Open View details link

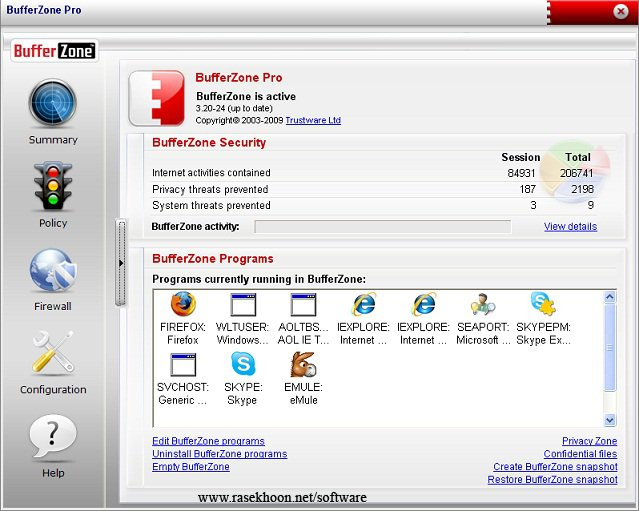pos(570,227)
